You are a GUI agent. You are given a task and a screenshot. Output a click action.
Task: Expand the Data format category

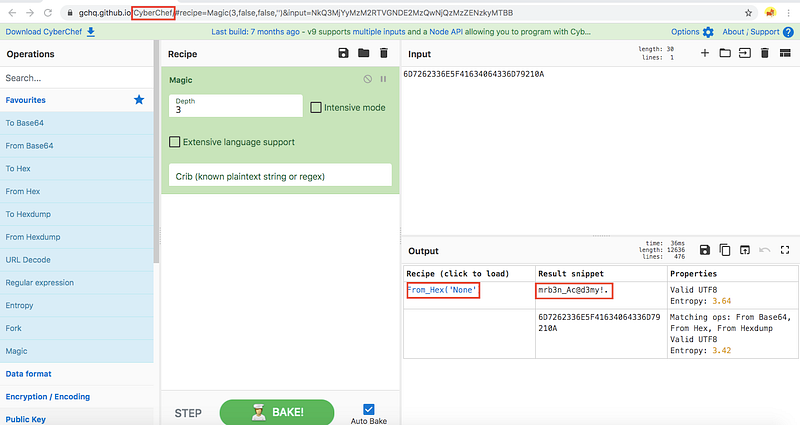[30, 374]
